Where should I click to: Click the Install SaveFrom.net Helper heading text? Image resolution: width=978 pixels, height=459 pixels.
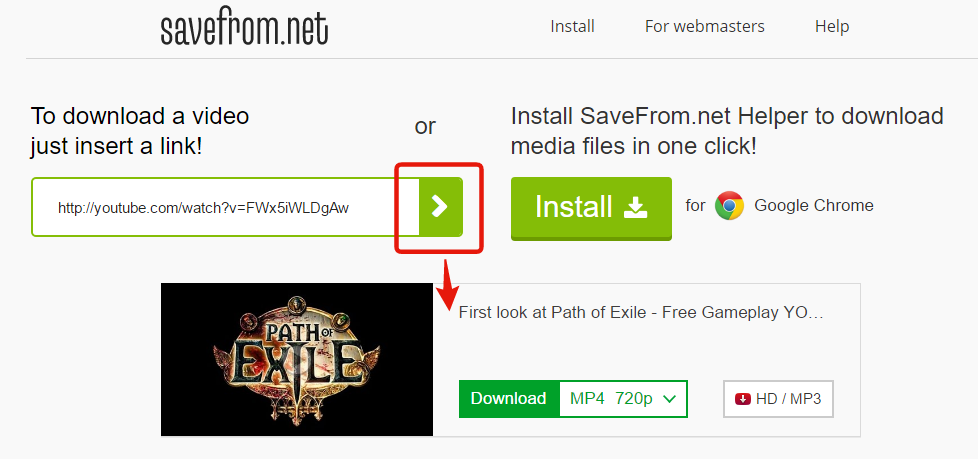pyautogui.click(x=727, y=130)
